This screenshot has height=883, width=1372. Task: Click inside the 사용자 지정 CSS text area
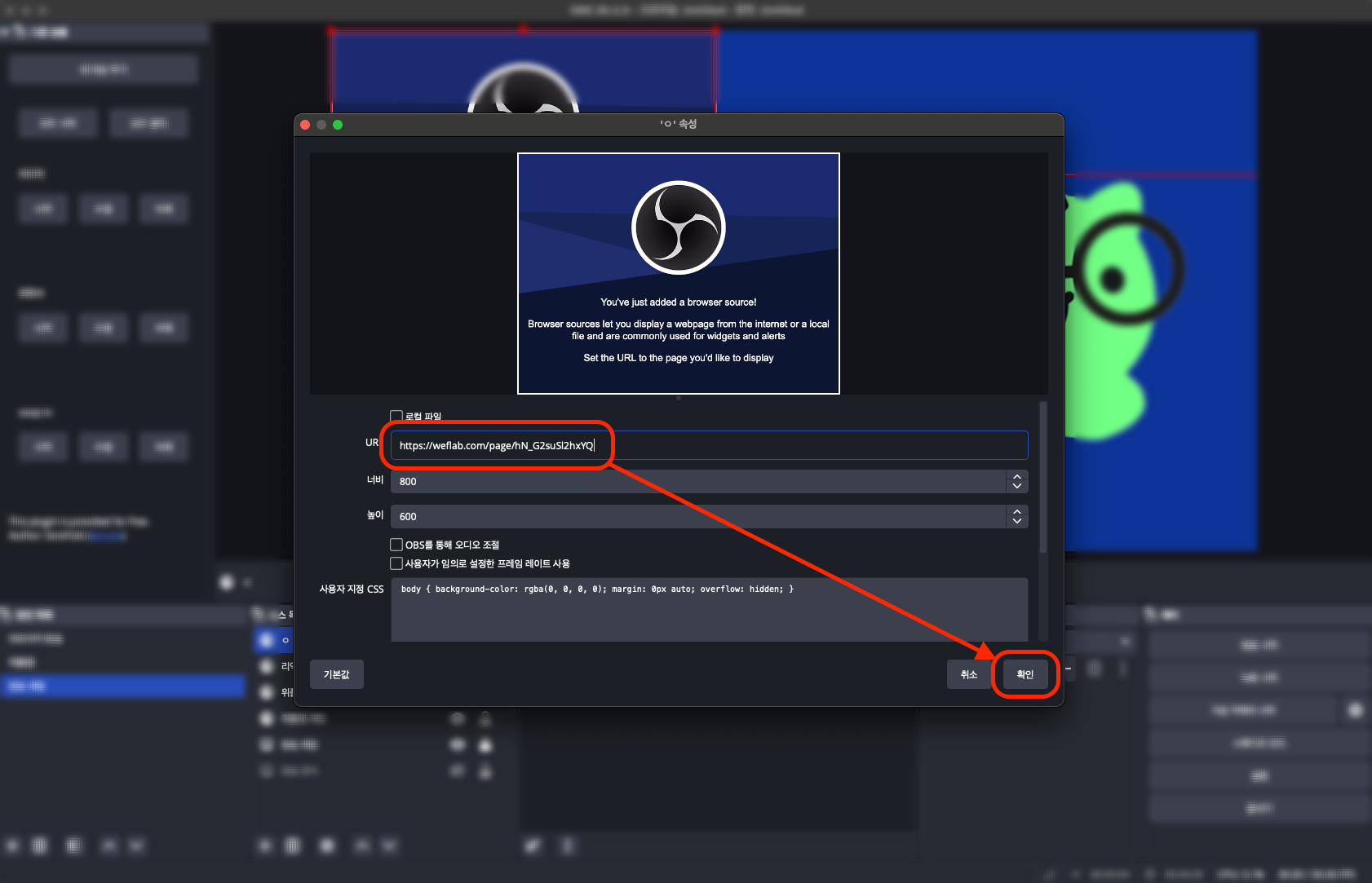[709, 610]
